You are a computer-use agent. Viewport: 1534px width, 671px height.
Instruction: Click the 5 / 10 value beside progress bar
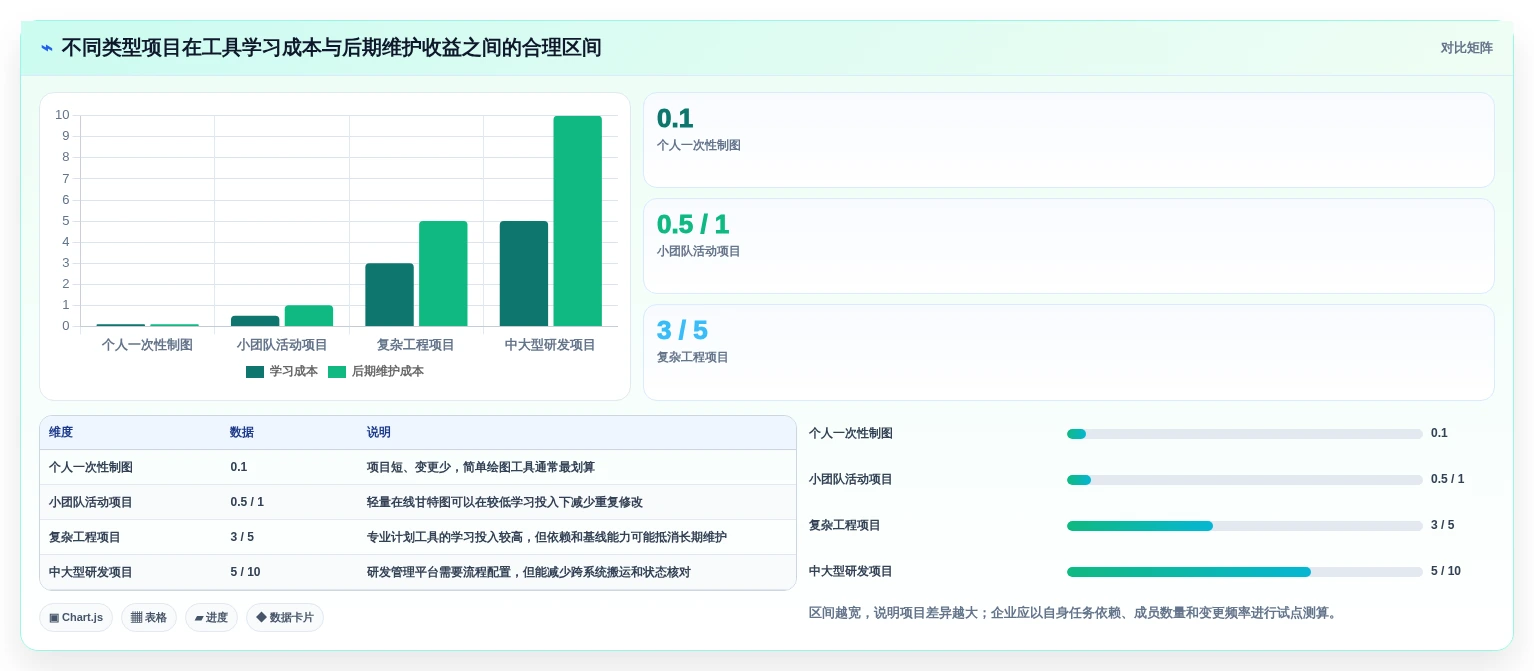(1446, 571)
